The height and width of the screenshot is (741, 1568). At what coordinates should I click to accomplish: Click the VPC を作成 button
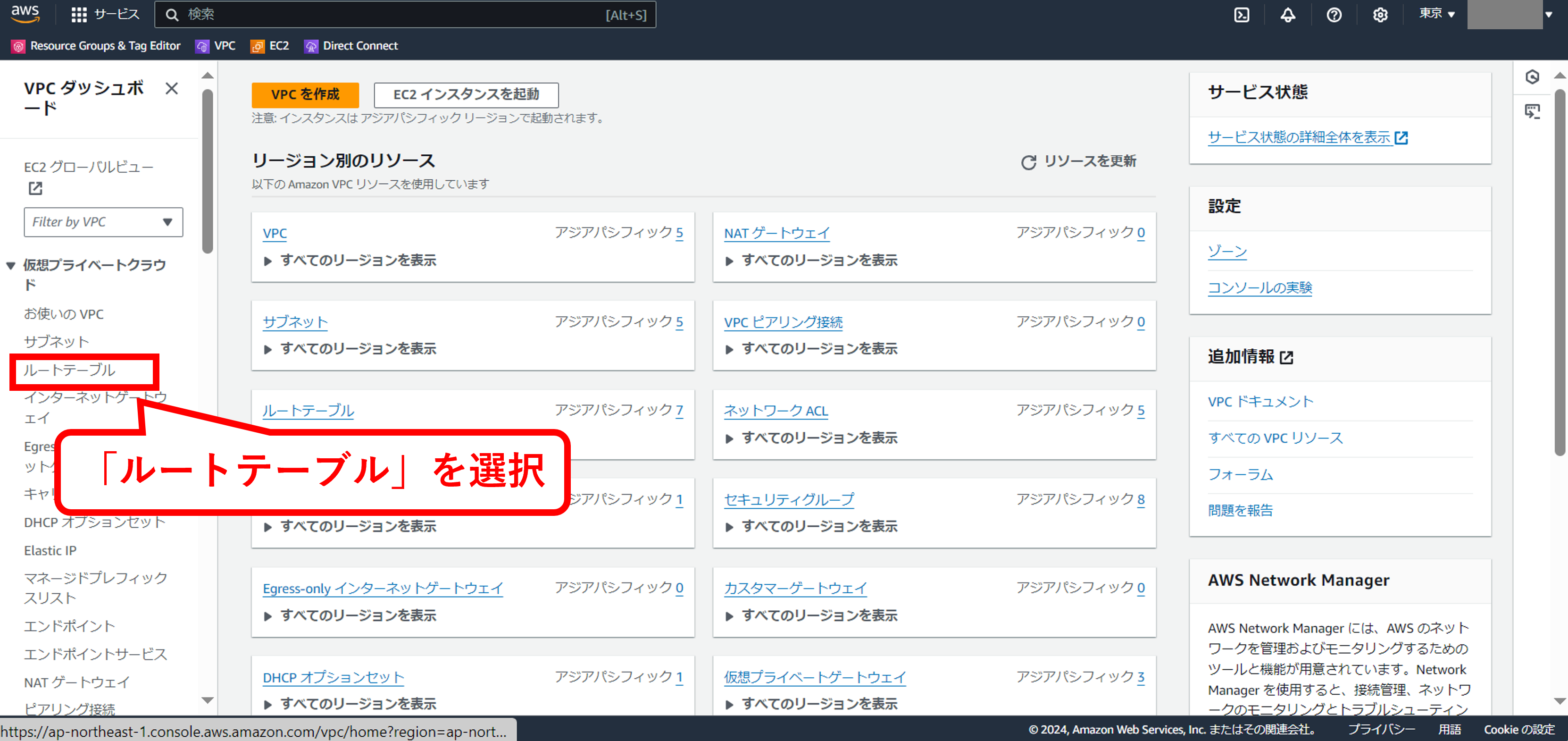click(x=305, y=94)
